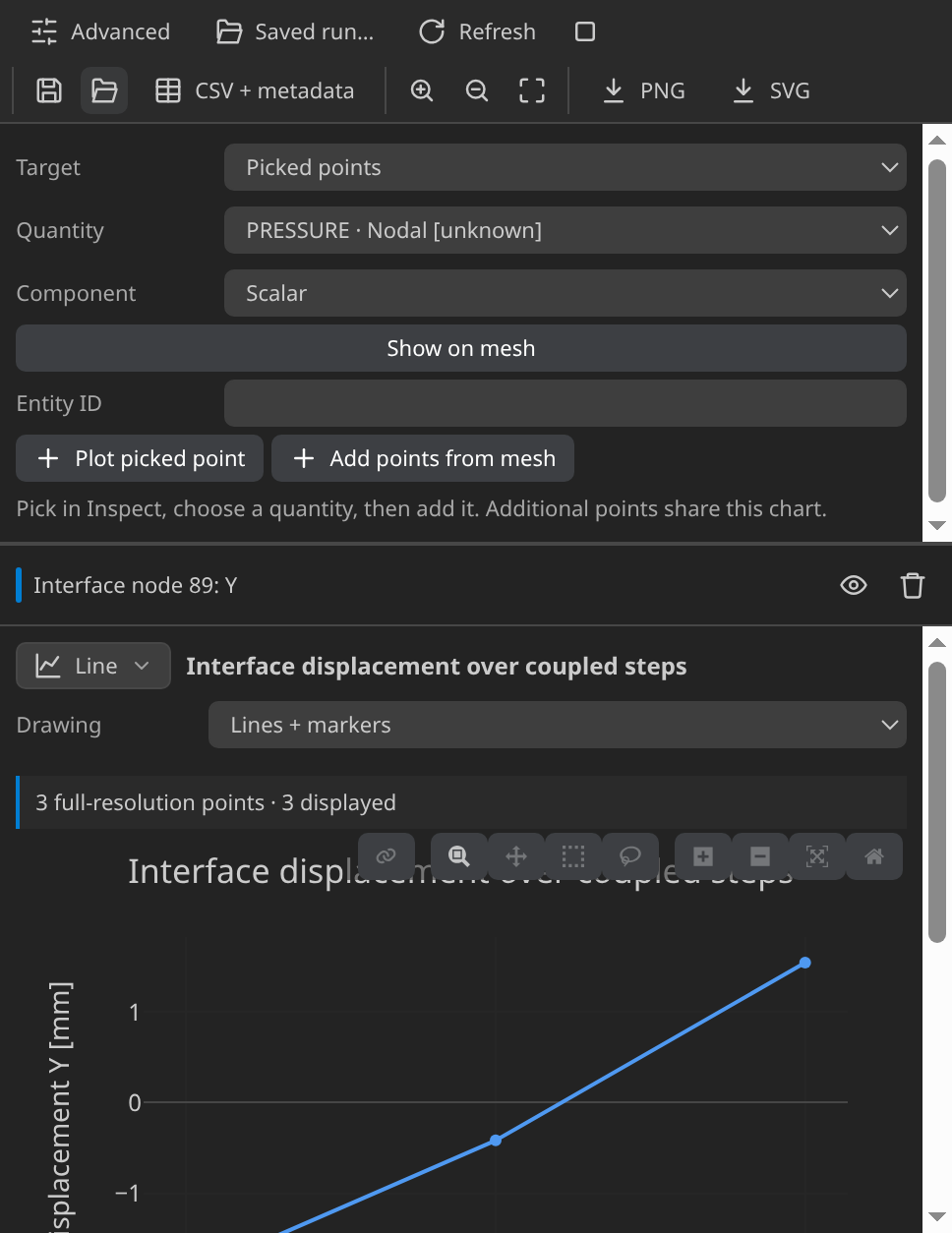Image resolution: width=952 pixels, height=1233 pixels.
Task: Open the Component dropdown
Action: coord(565,293)
